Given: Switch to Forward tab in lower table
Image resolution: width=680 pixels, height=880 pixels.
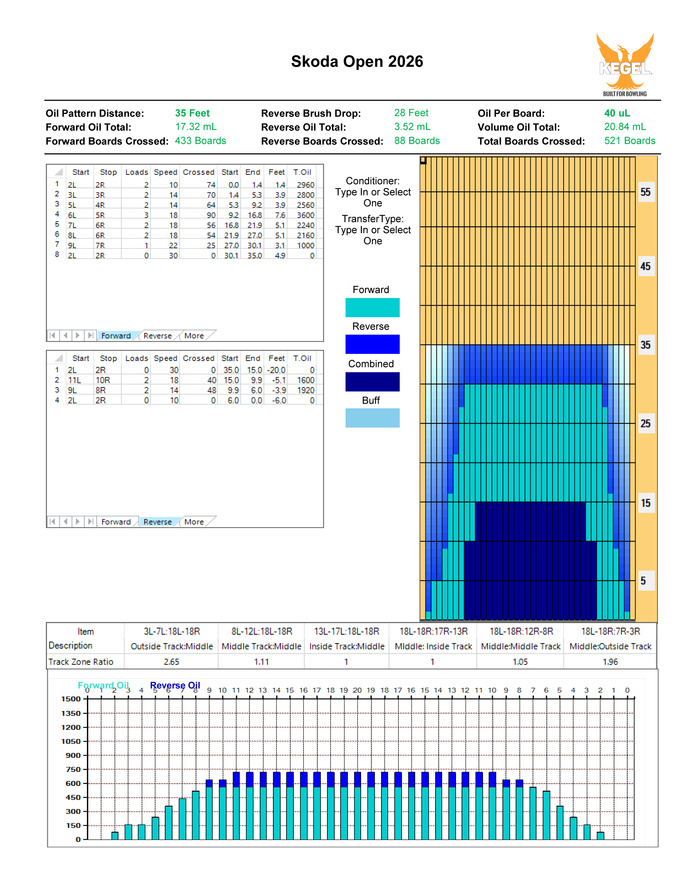Looking at the screenshot, I should coord(115,522).
